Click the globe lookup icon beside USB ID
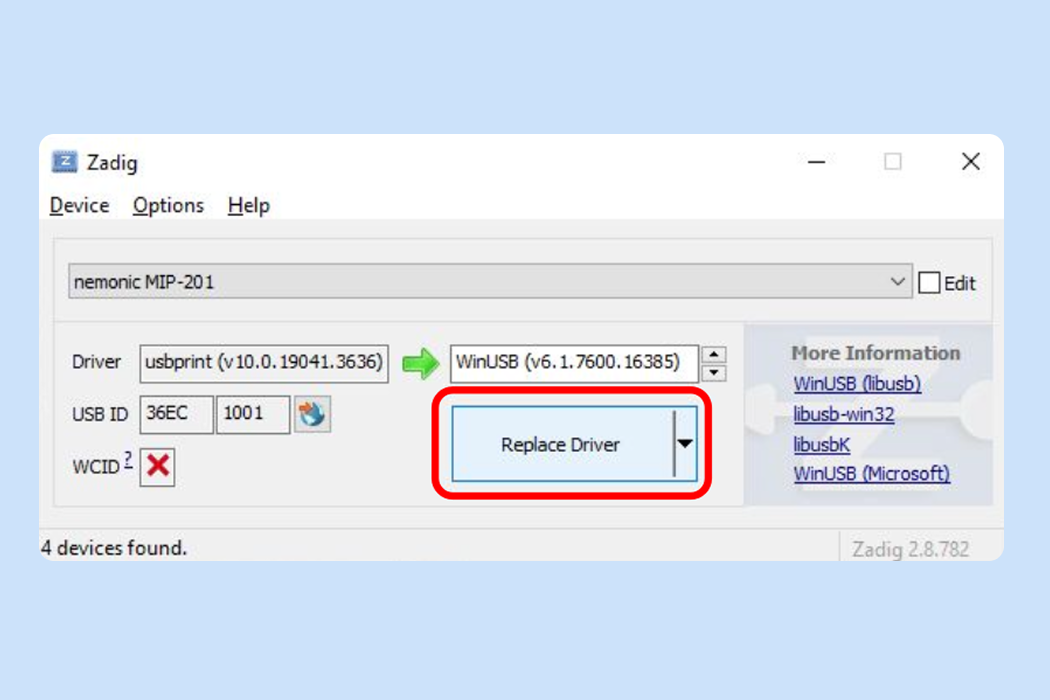Screen dimensions: 1050x700 [x=312, y=414]
